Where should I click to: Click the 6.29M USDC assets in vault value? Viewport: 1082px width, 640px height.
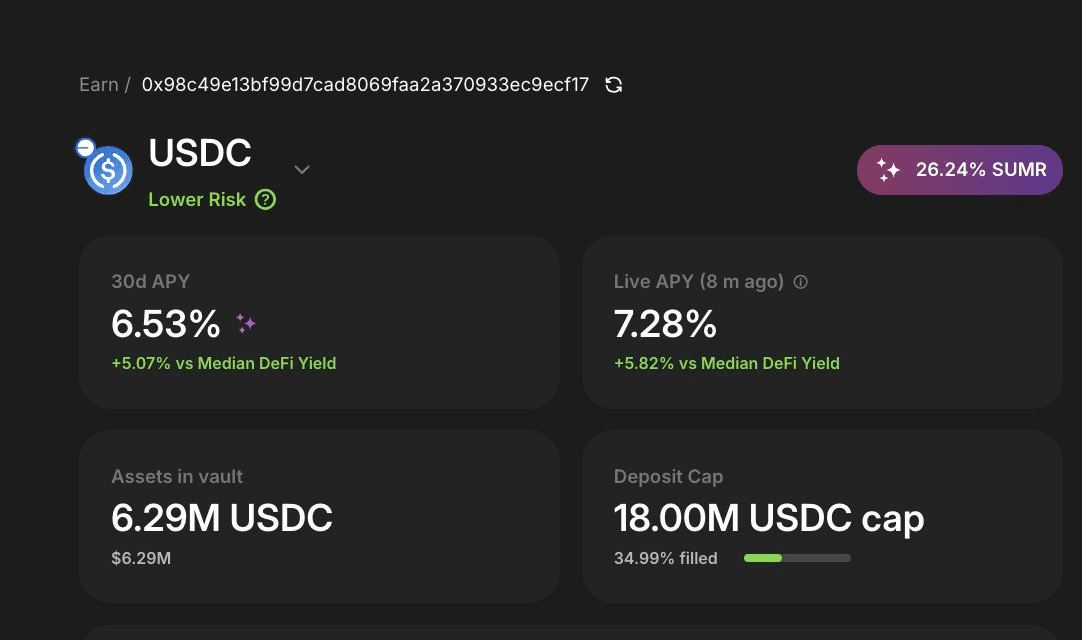point(222,518)
